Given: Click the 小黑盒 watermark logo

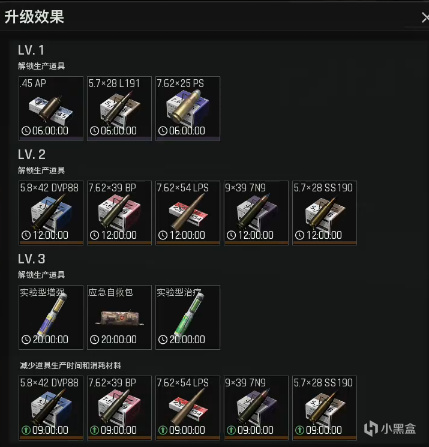Looking at the screenshot, I should coord(389,429).
